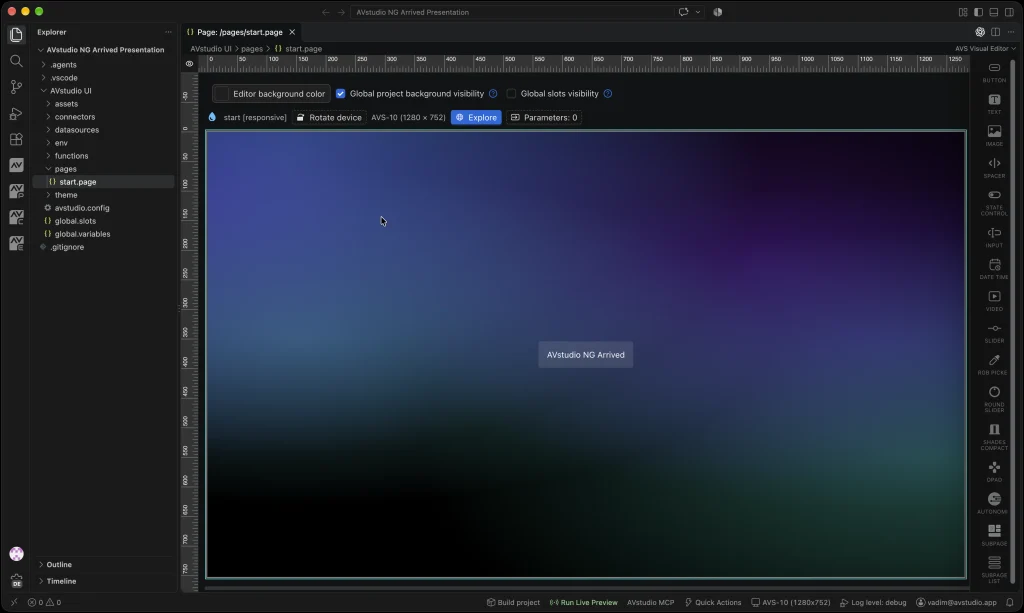Toggle the primary side bar layout button
1024x613 pixels.
click(x=978, y=12)
